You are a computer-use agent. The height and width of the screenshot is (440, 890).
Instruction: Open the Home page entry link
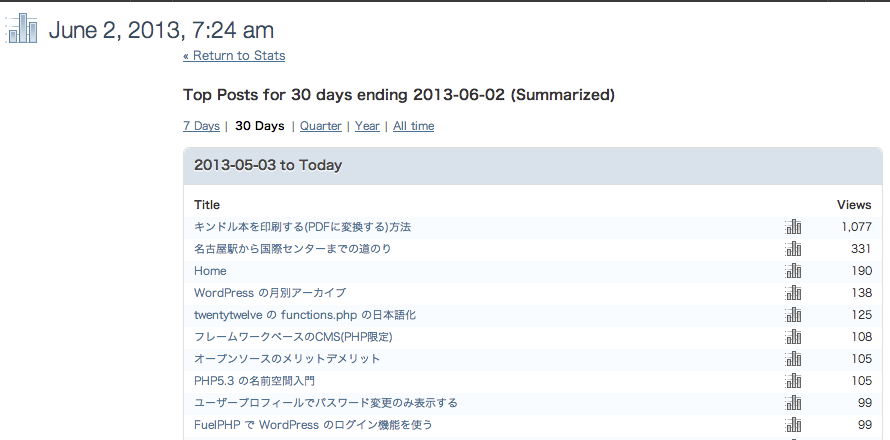coord(210,271)
